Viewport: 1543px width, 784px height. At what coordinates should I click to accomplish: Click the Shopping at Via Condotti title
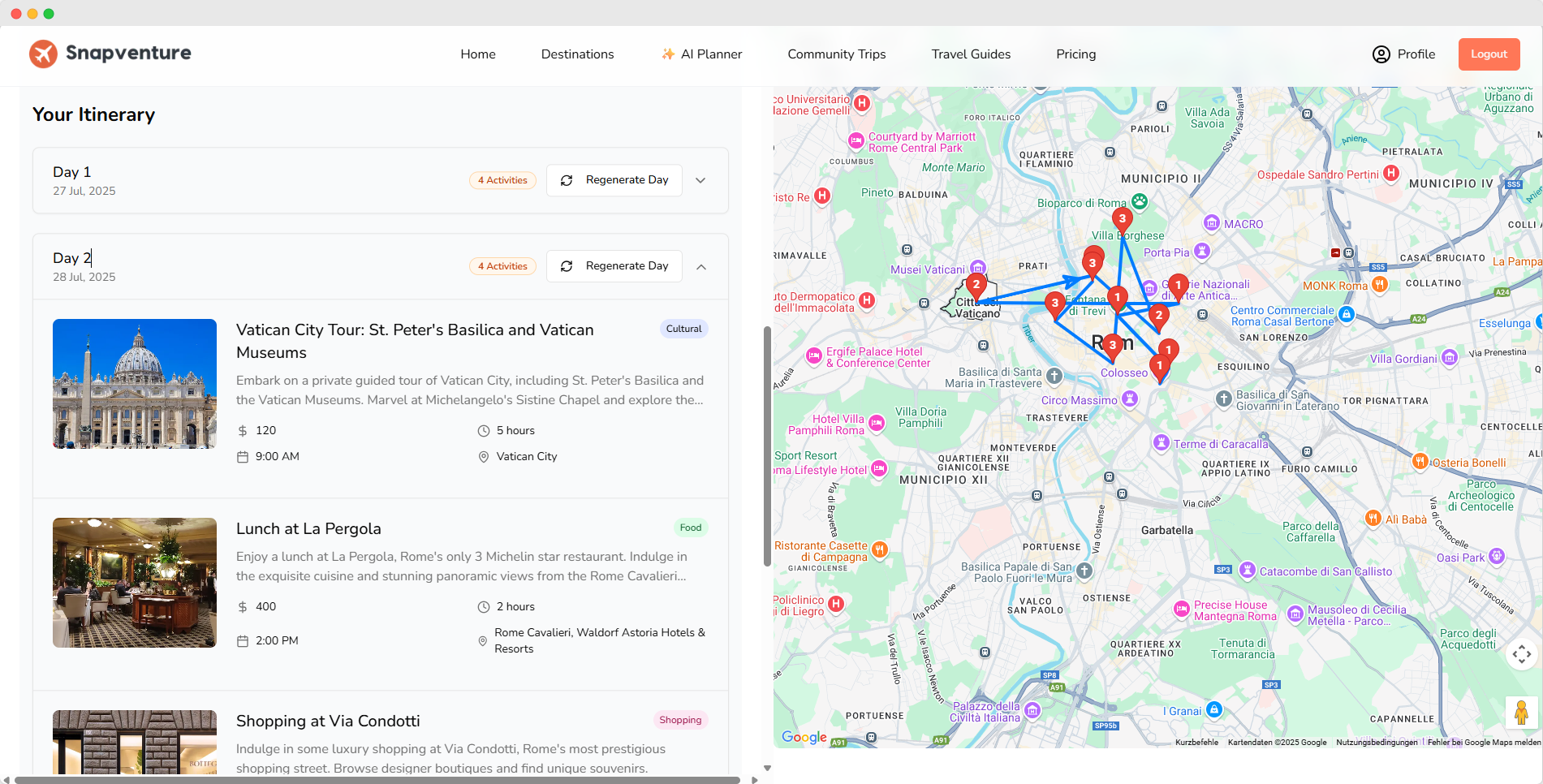(x=328, y=722)
